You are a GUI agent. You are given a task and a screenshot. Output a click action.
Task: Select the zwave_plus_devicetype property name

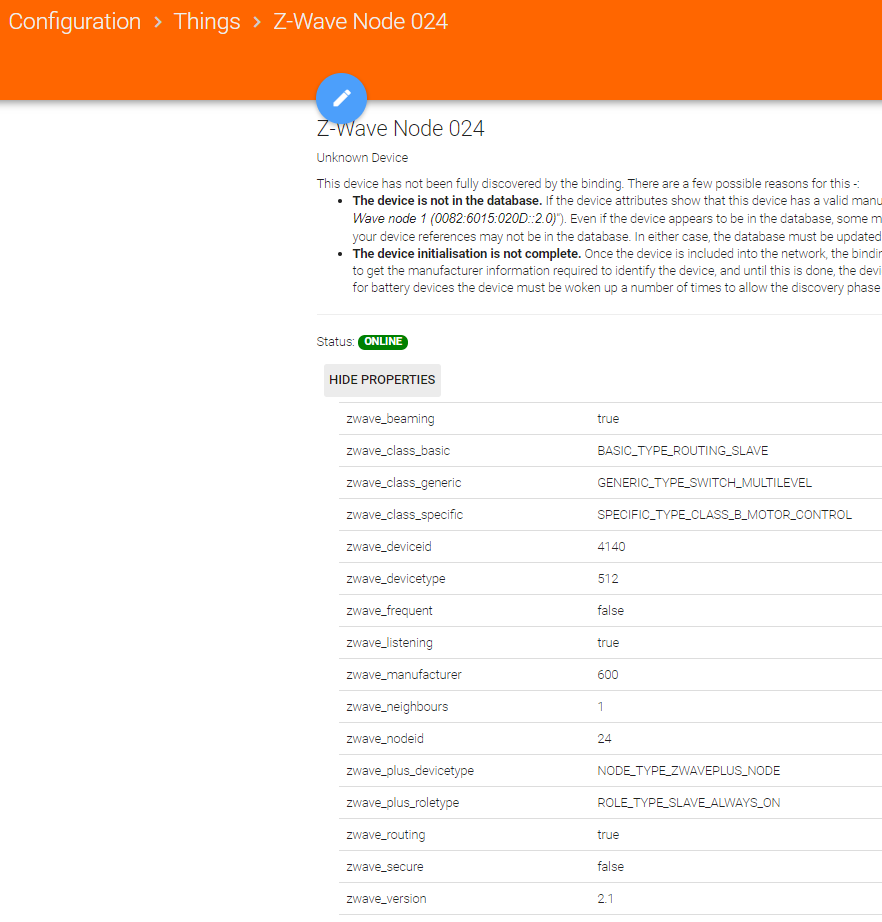point(410,771)
